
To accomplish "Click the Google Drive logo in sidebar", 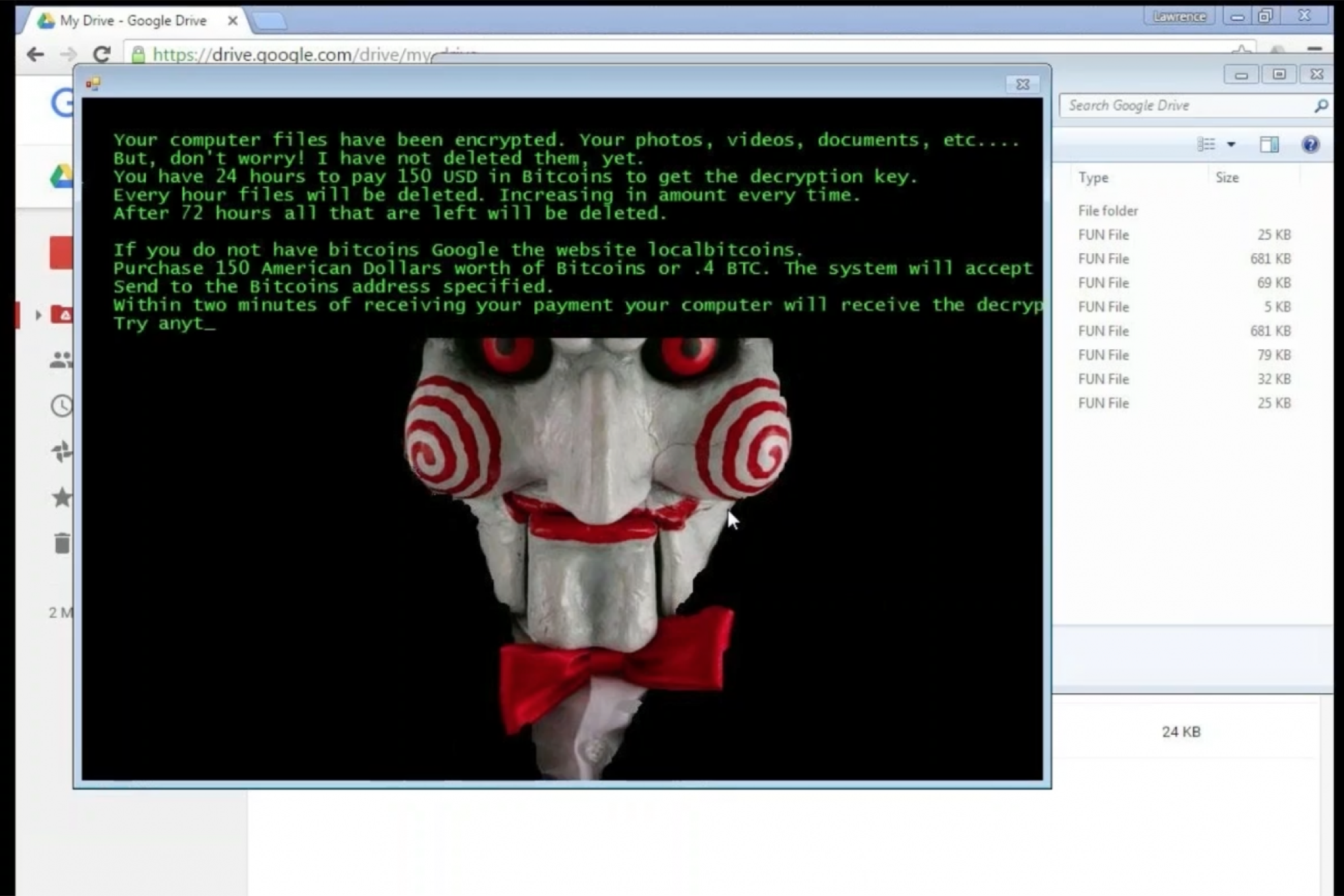I will coord(61,177).
